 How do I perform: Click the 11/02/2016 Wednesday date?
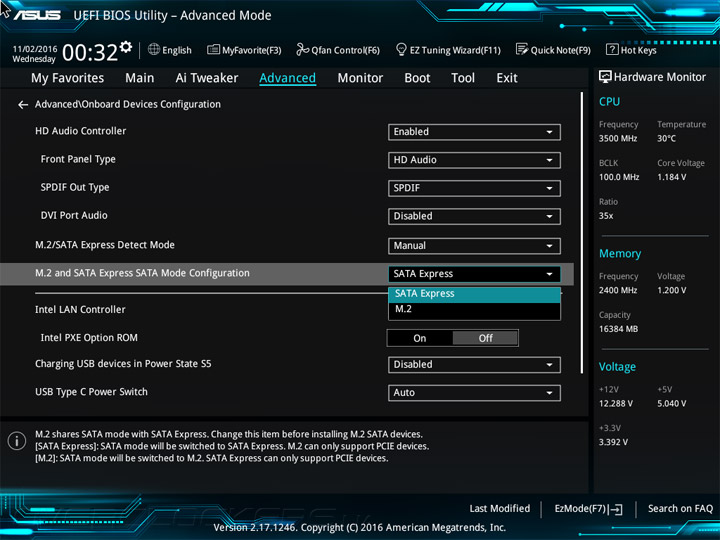pos(34,54)
